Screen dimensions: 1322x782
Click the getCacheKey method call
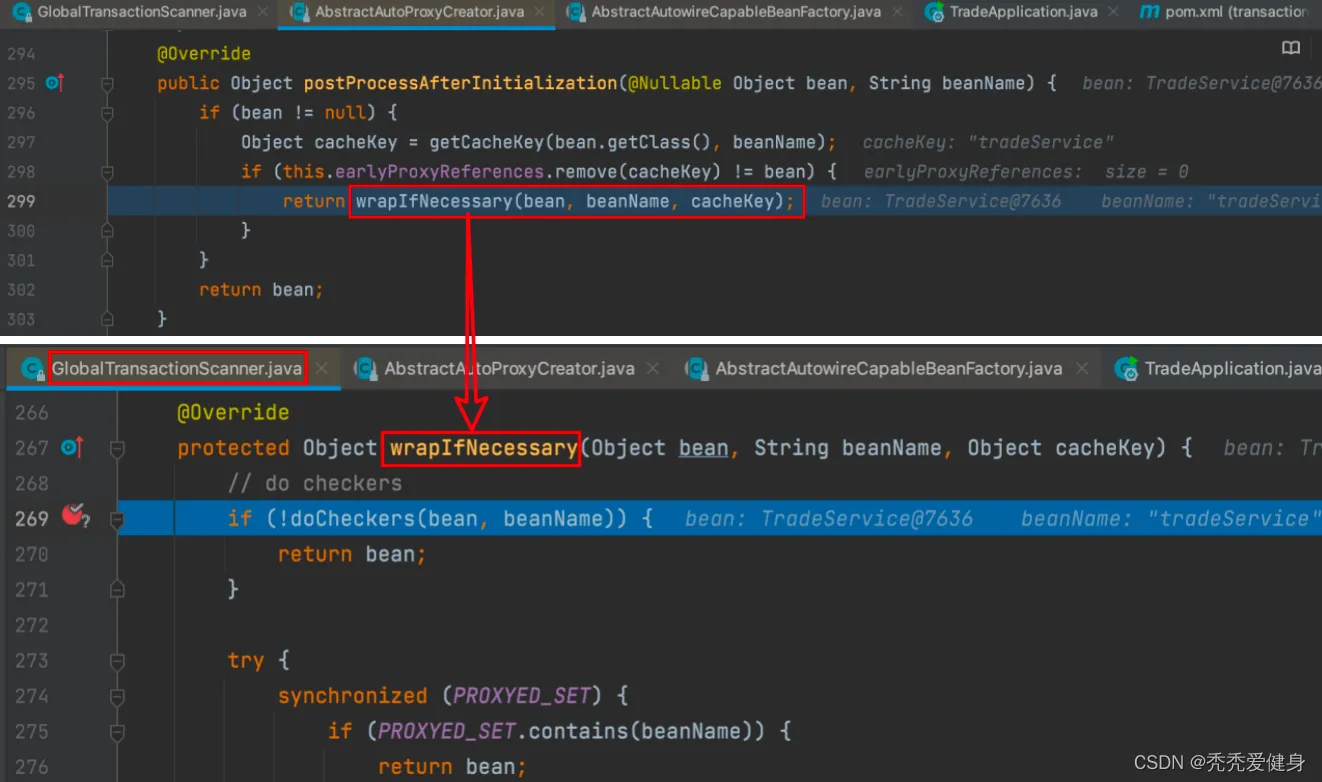tap(486, 142)
